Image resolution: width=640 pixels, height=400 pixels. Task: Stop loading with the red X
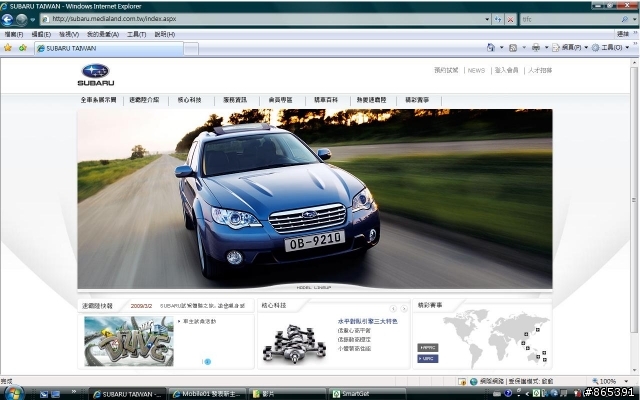510,19
